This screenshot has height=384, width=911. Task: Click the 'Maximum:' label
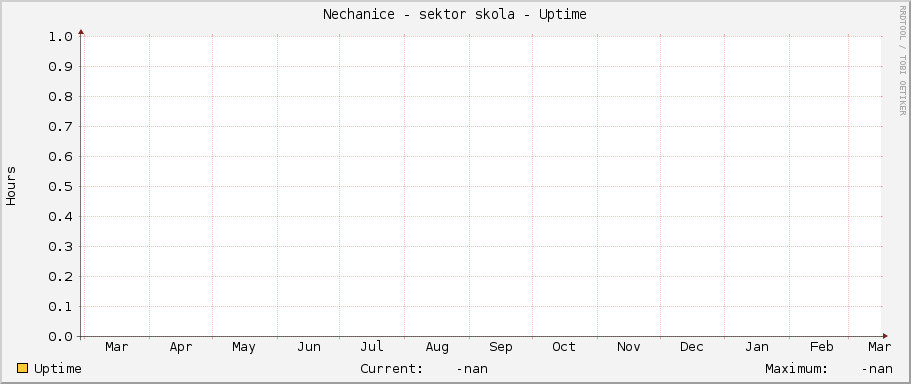coord(797,369)
